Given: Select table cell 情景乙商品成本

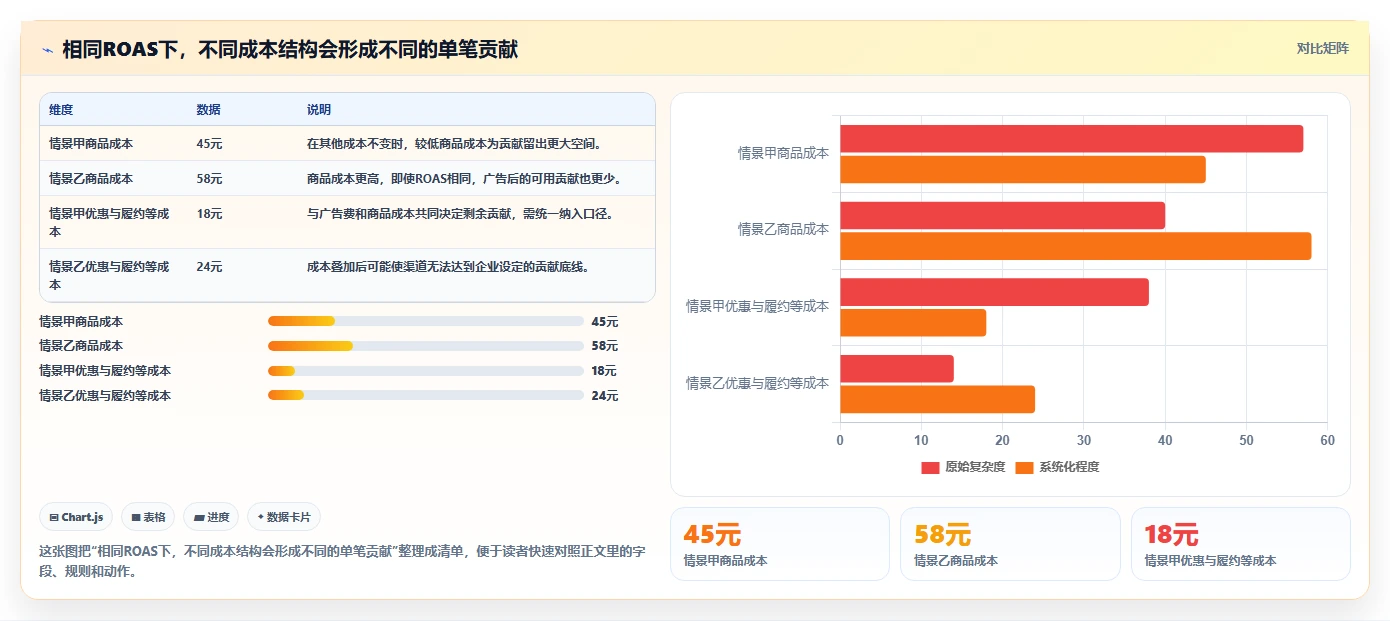Looking at the screenshot, I should pos(91,179).
